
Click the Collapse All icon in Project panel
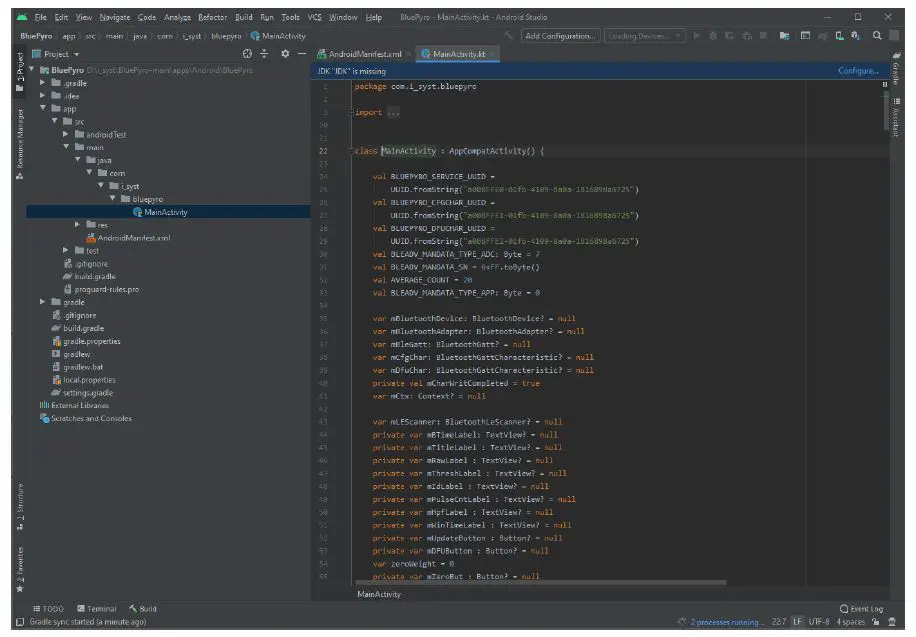[265, 53]
